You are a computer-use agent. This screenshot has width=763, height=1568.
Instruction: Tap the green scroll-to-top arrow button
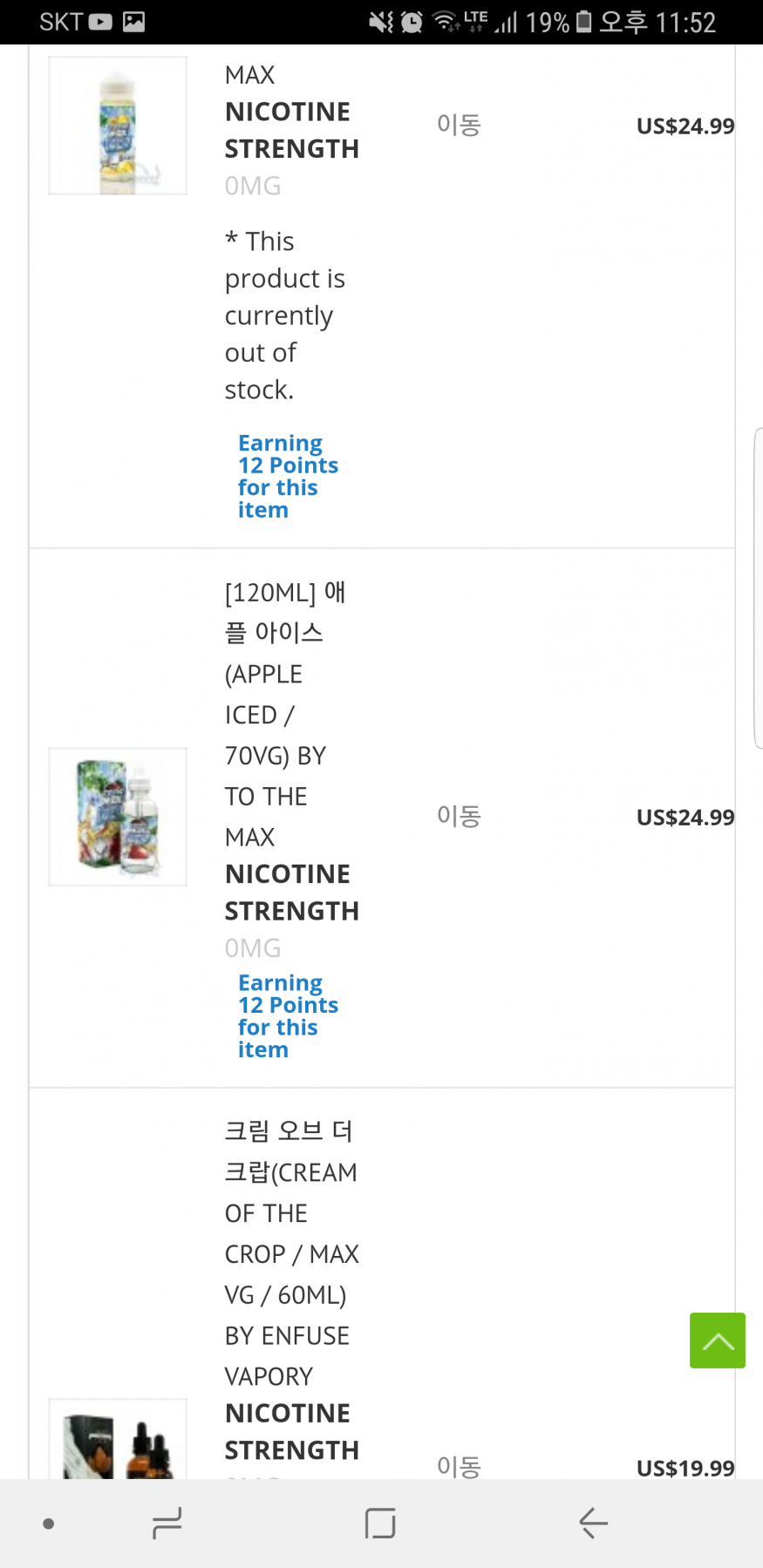717,1340
